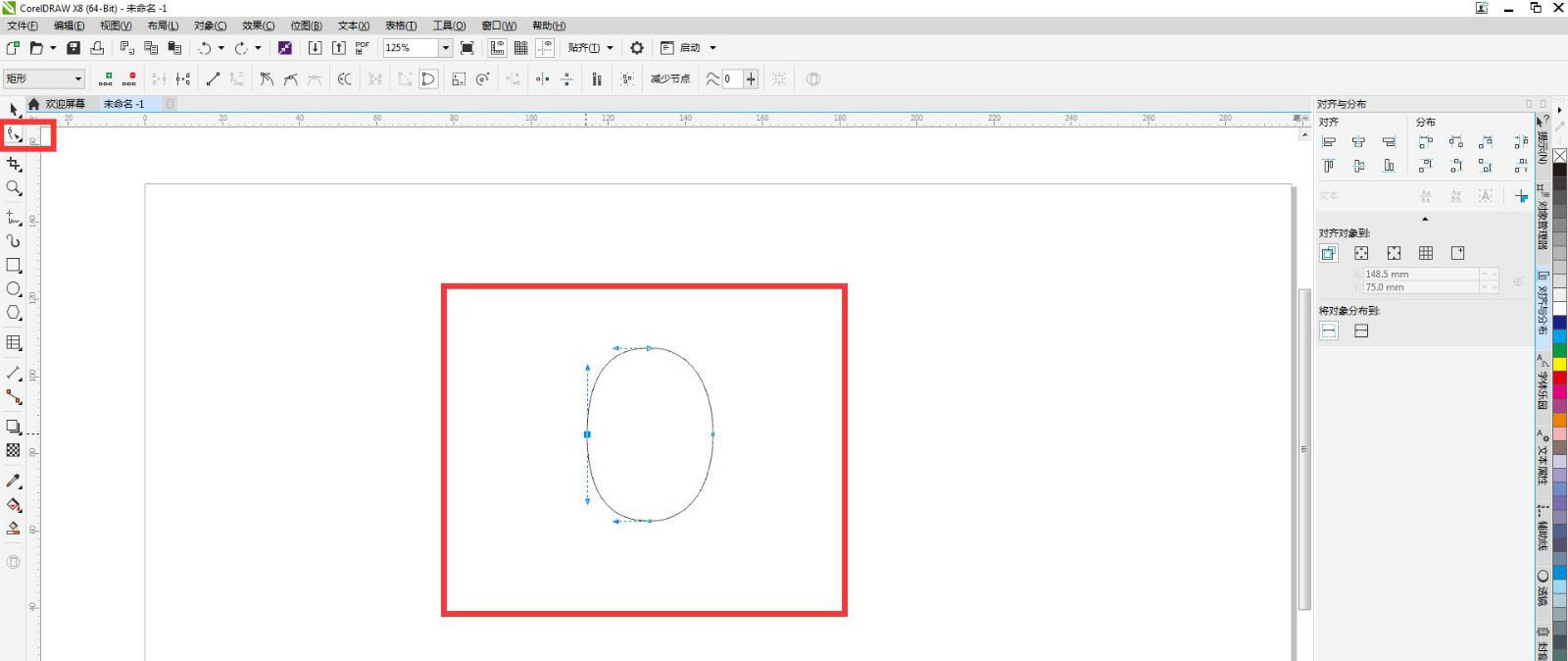Choose the Ellipse tool
Viewport: 1568px width, 661px height.
pyautogui.click(x=14, y=289)
